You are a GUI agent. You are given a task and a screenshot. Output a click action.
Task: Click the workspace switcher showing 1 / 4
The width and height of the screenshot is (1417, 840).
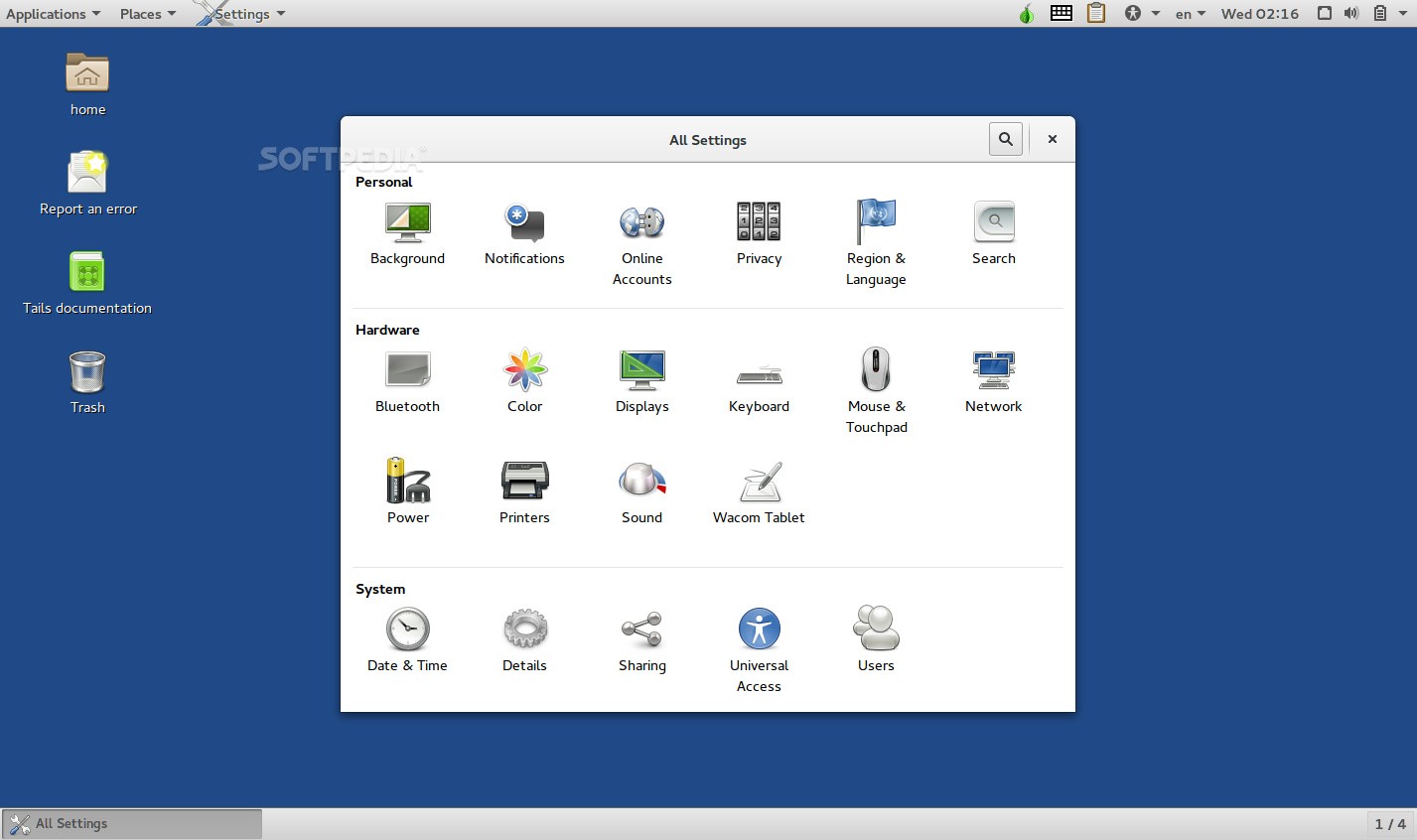1390,824
